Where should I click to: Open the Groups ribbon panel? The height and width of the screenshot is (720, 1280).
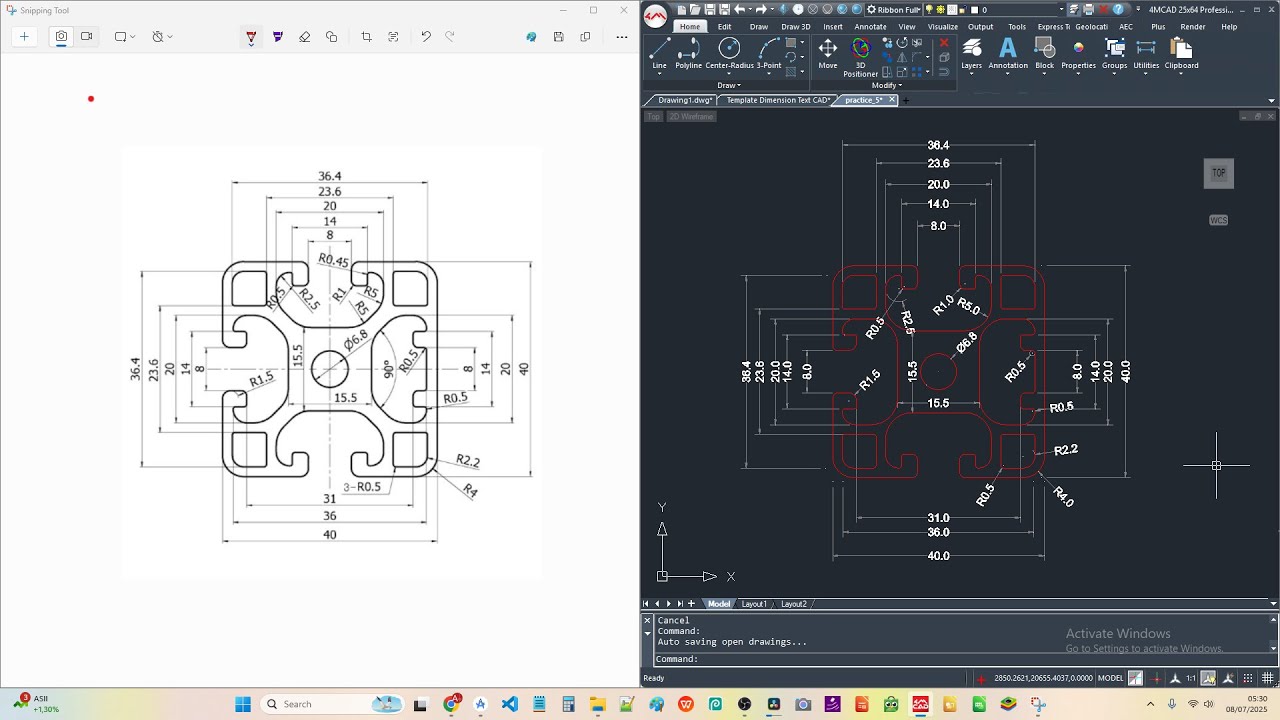pos(1114,54)
